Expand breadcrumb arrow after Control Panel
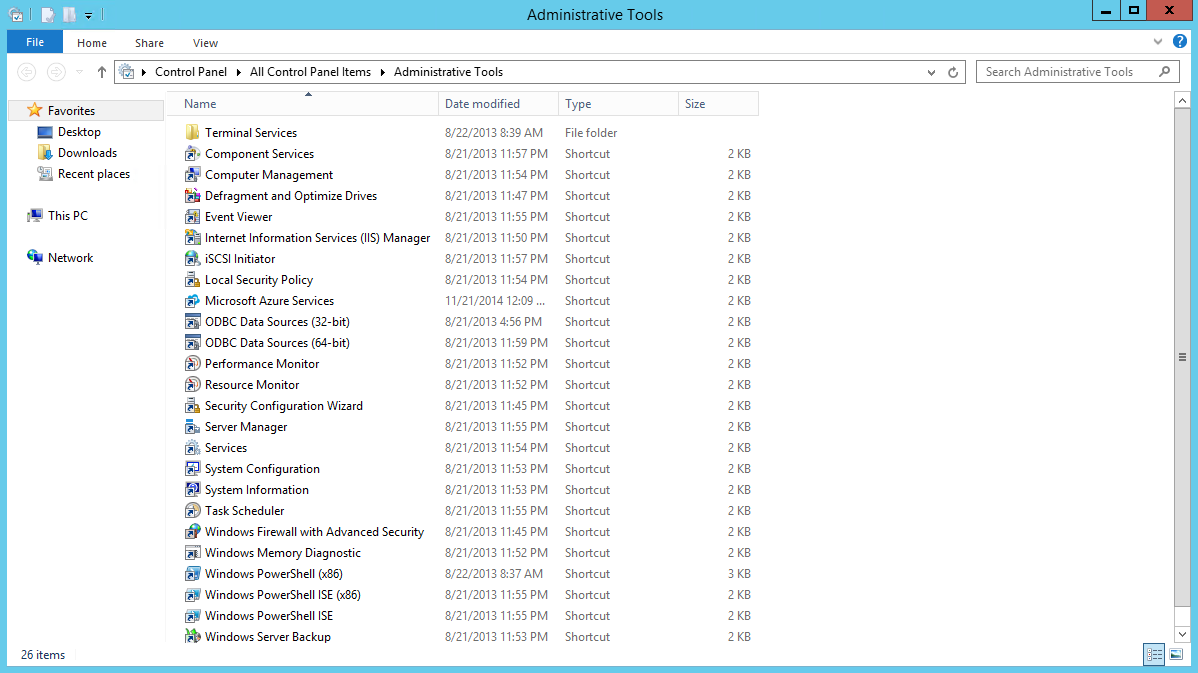This screenshot has height=673, width=1198. pyautogui.click(x=238, y=73)
